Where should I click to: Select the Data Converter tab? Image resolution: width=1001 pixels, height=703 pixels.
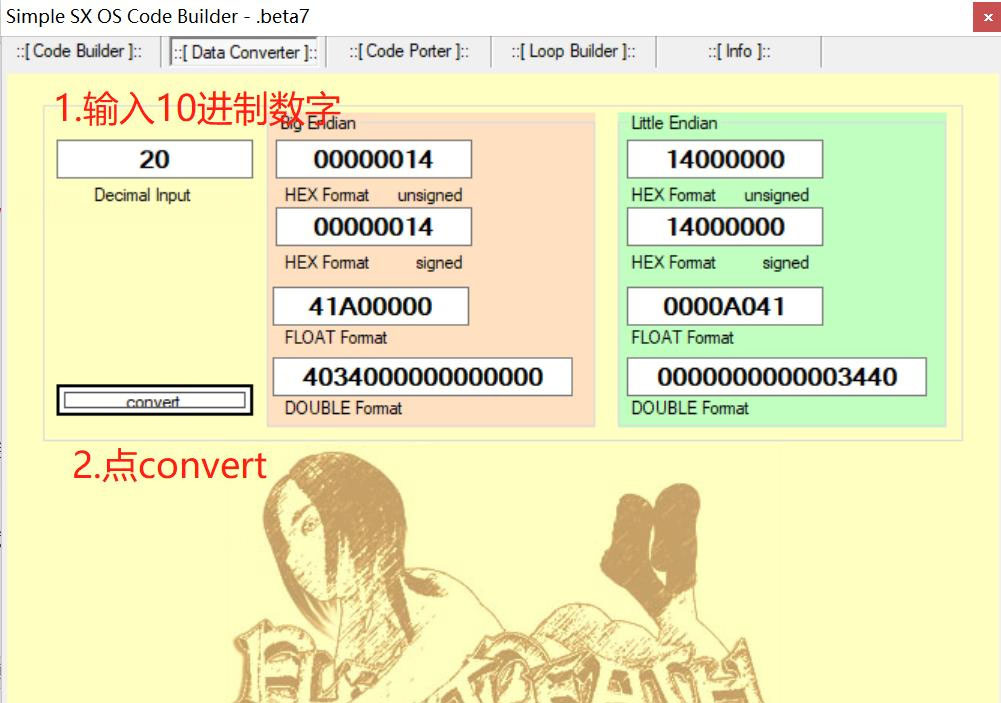click(x=246, y=52)
